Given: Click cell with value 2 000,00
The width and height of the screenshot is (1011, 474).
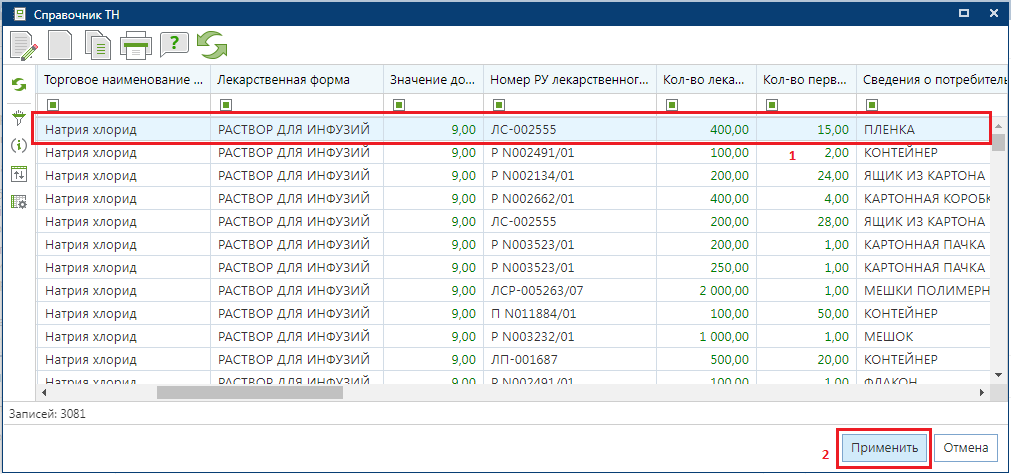Looking at the screenshot, I should click(706, 290).
